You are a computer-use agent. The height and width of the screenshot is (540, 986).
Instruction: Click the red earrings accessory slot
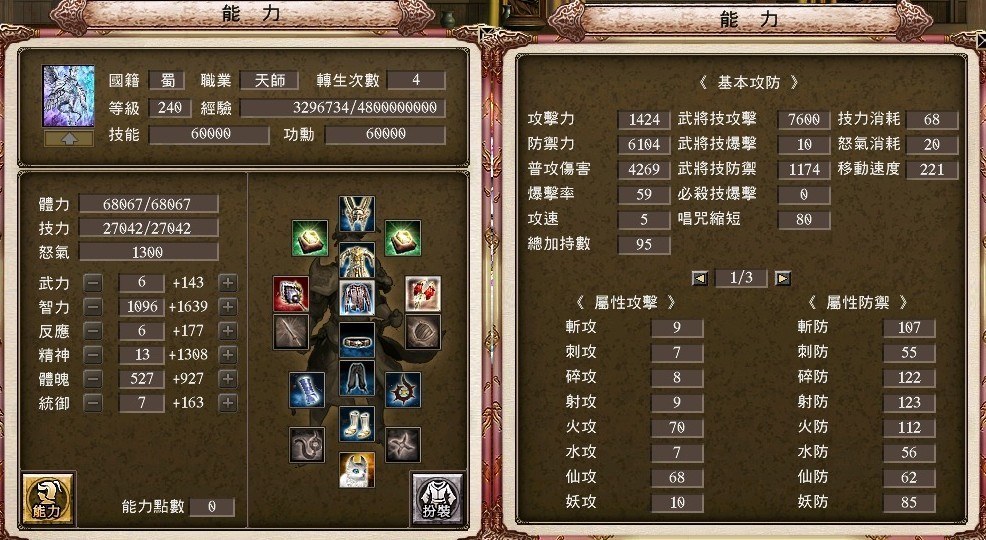(423, 294)
